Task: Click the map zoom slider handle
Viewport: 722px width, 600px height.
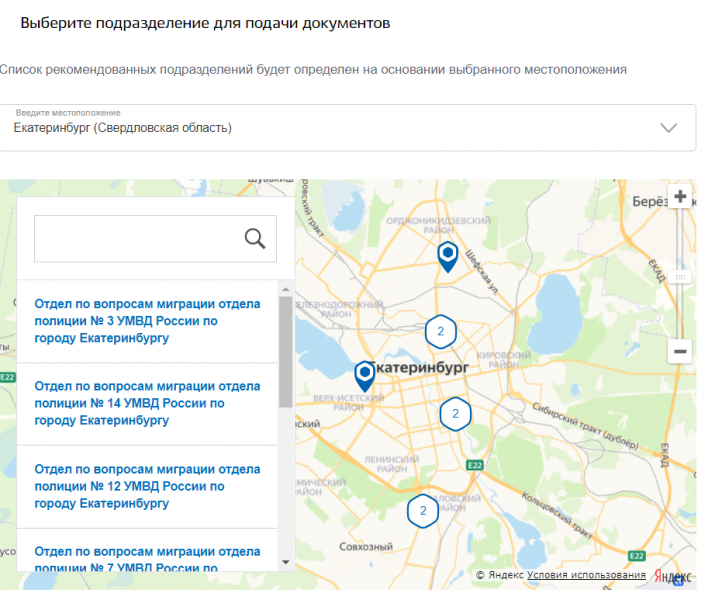Action: (680, 277)
